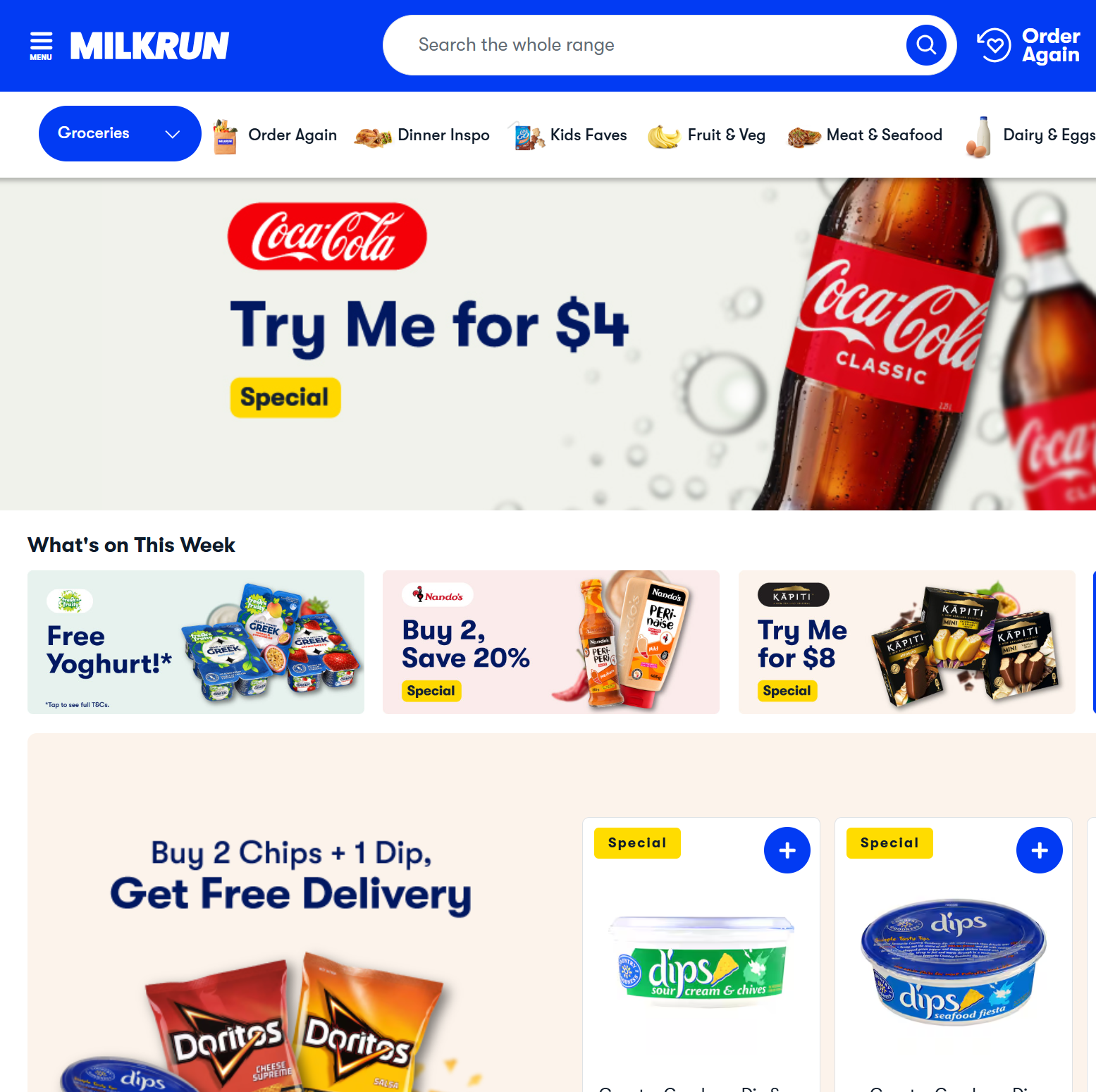Click the Special badge on Coca-Cola banner
The width and height of the screenshot is (1096, 1092).
(x=285, y=398)
